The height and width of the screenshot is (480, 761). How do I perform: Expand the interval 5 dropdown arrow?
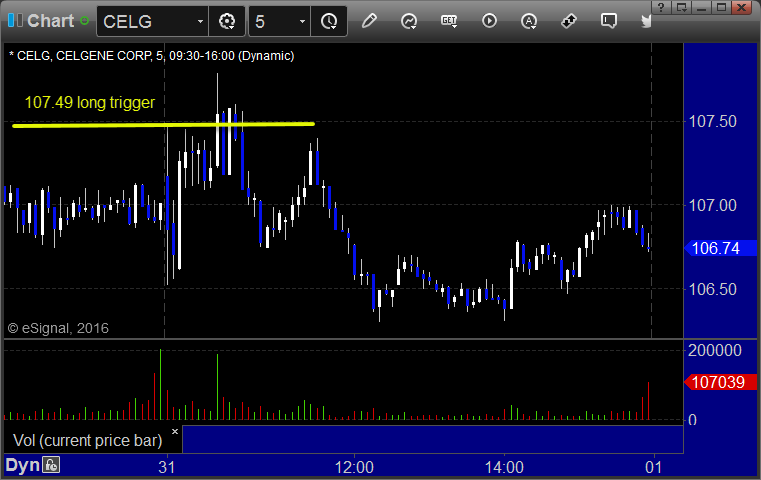click(302, 21)
